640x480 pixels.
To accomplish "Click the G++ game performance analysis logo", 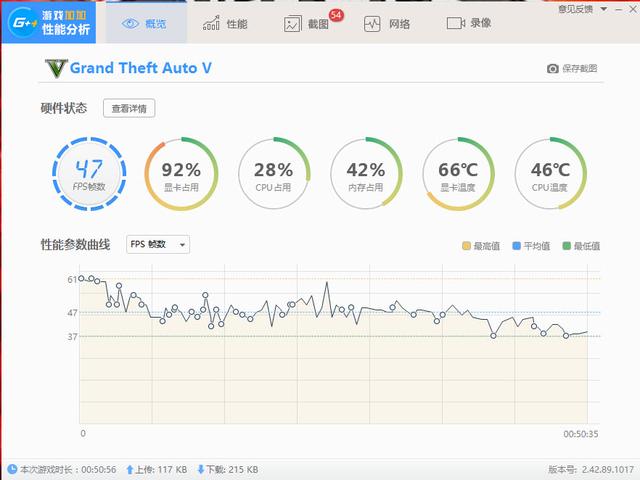I will pos(49,22).
